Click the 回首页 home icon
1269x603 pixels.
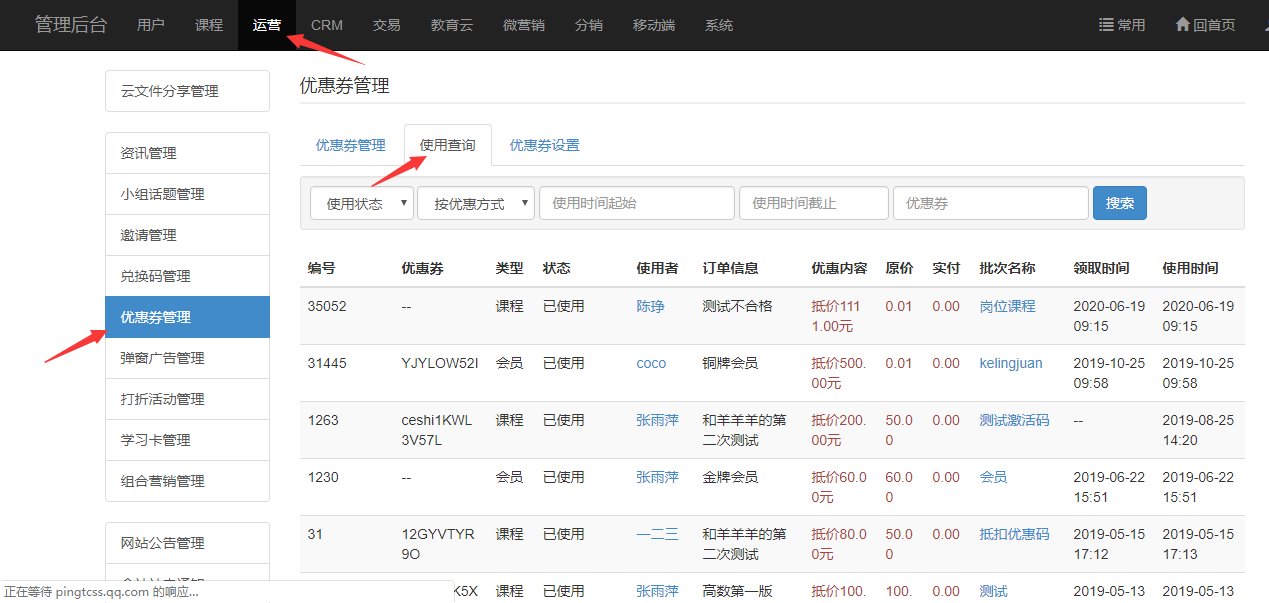click(1183, 25)
